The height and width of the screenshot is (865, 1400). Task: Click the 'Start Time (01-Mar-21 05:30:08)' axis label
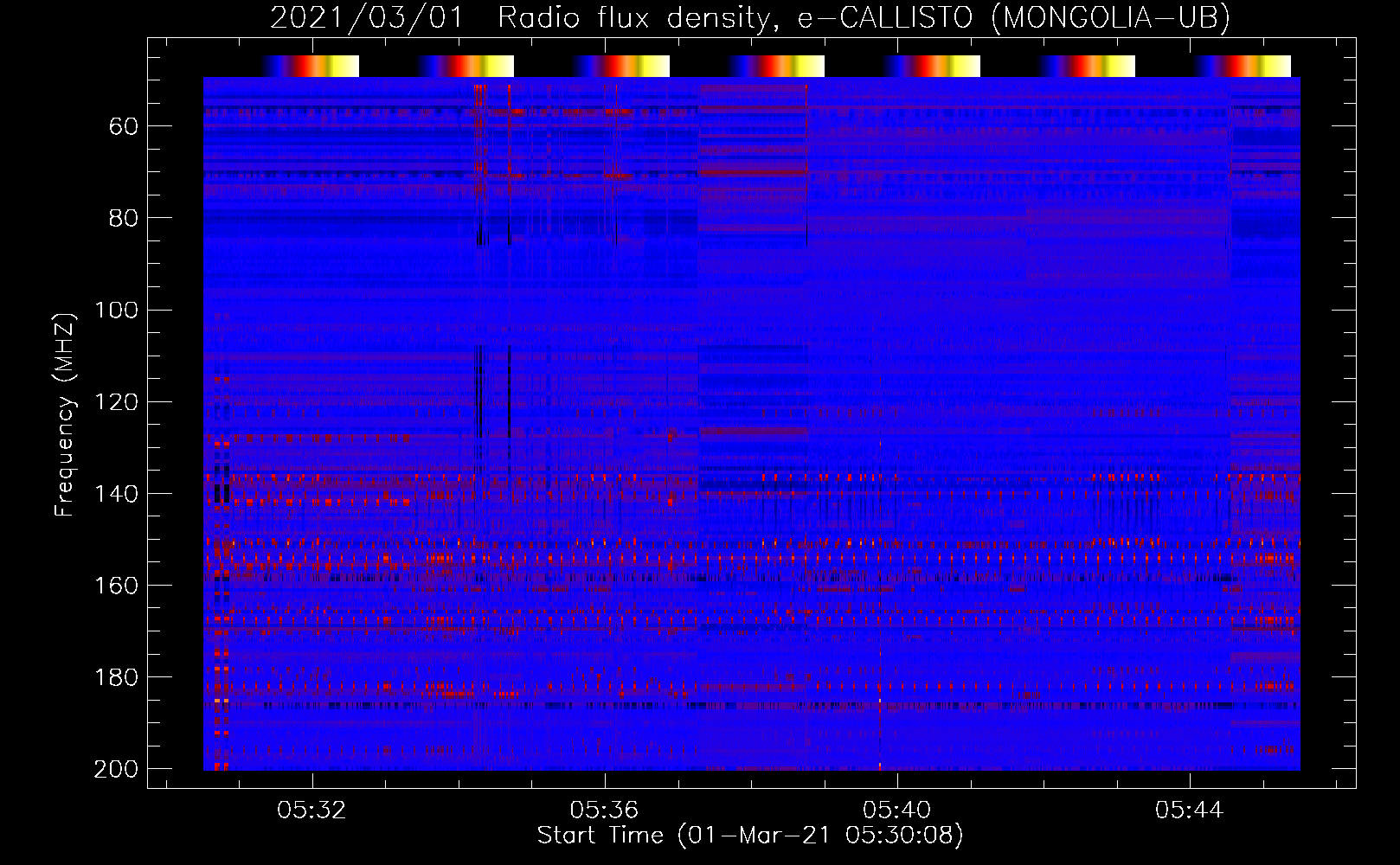coord(750,836)
